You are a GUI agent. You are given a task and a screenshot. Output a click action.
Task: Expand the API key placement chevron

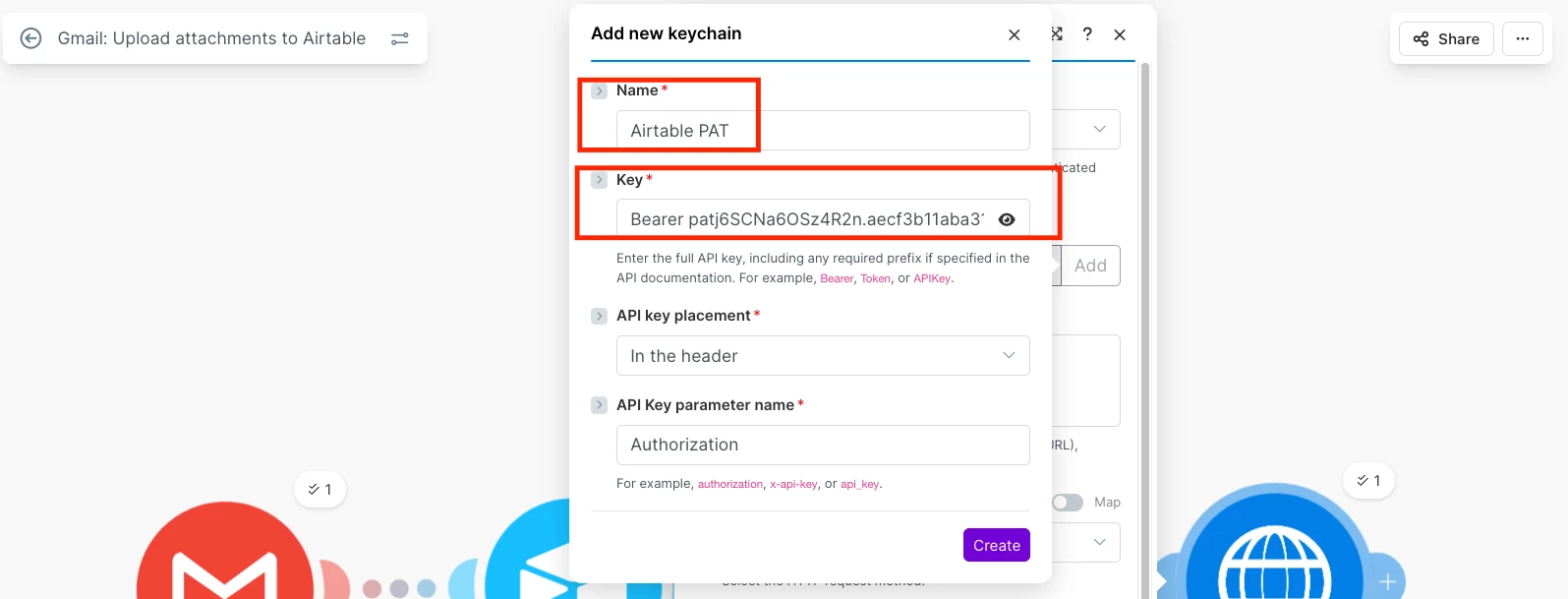click(600, 316)
